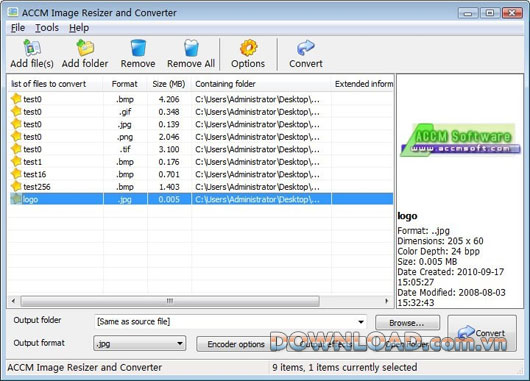Click the test16 file name
530x381 pixels.
click(35, 174)
